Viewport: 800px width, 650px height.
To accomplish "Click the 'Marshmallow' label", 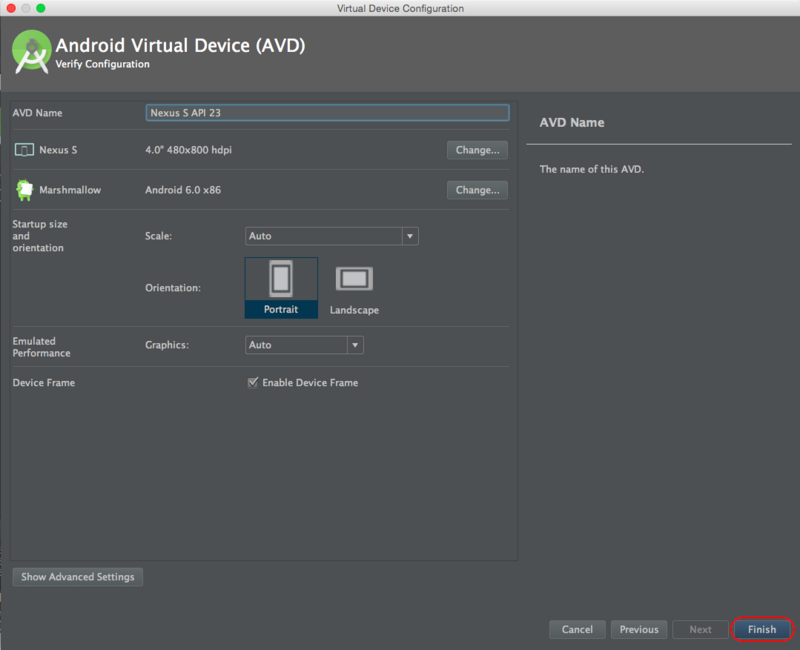I will (70, 190).
